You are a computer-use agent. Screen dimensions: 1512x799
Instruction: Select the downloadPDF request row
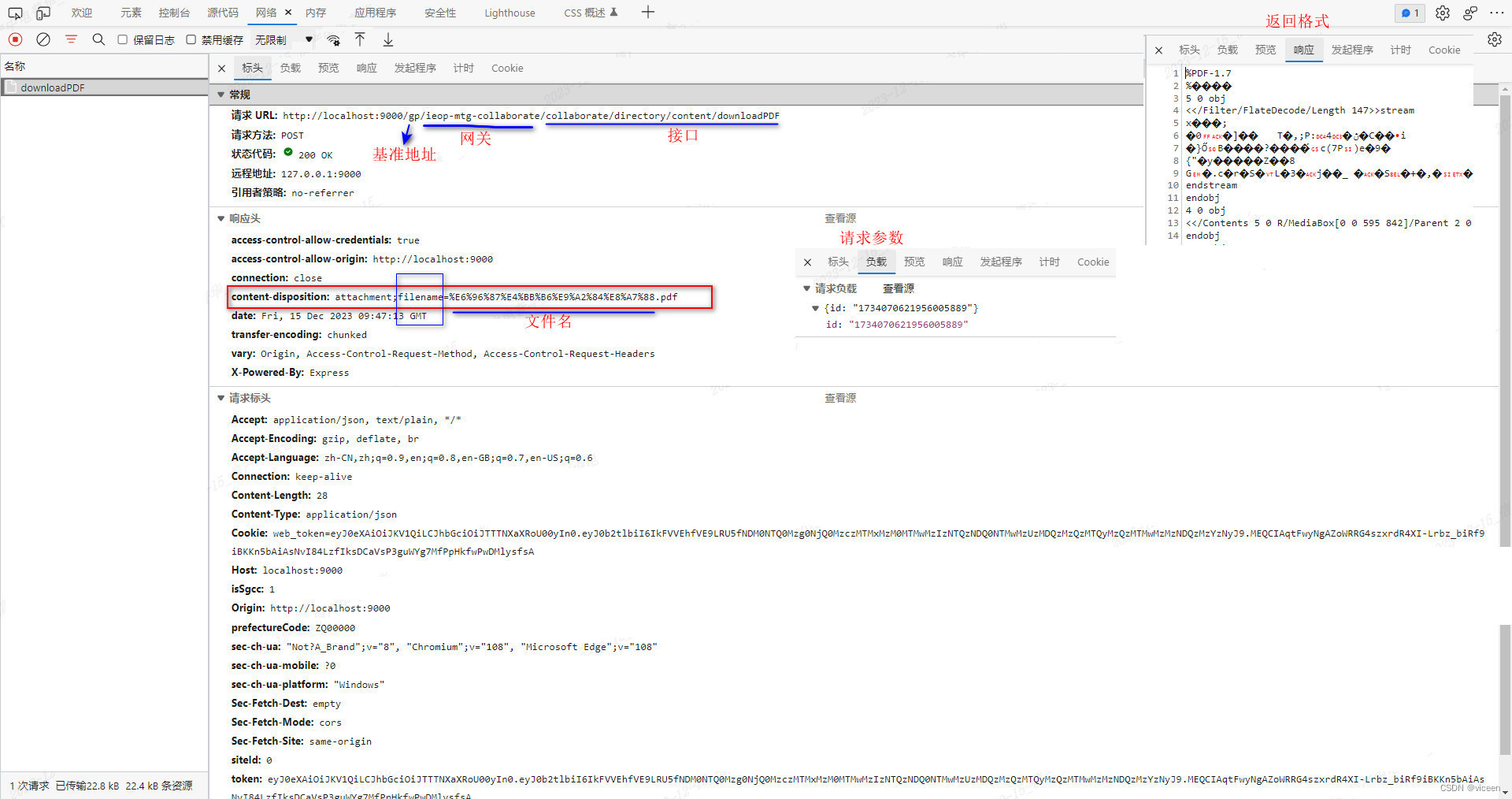point(53,87)
